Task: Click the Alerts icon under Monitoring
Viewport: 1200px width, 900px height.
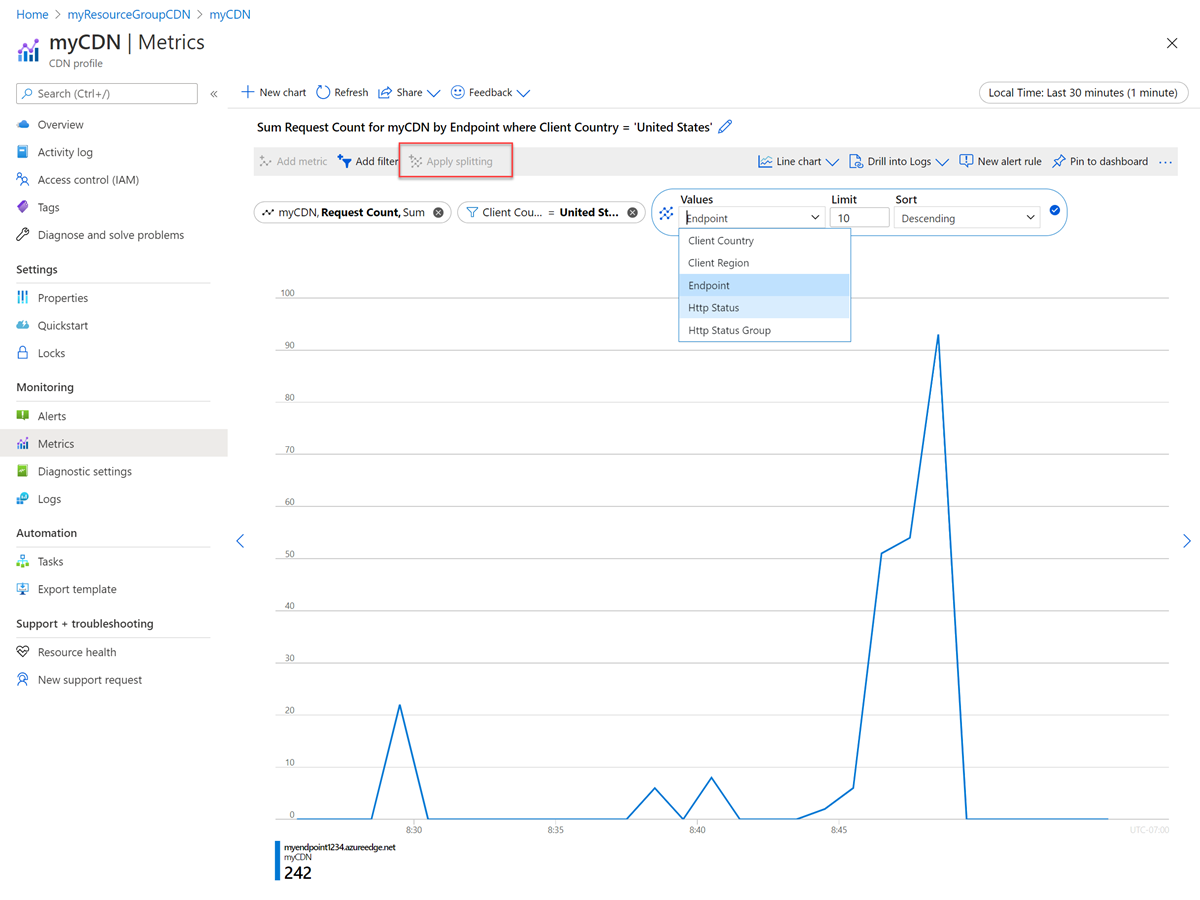Action: (23, 416)
